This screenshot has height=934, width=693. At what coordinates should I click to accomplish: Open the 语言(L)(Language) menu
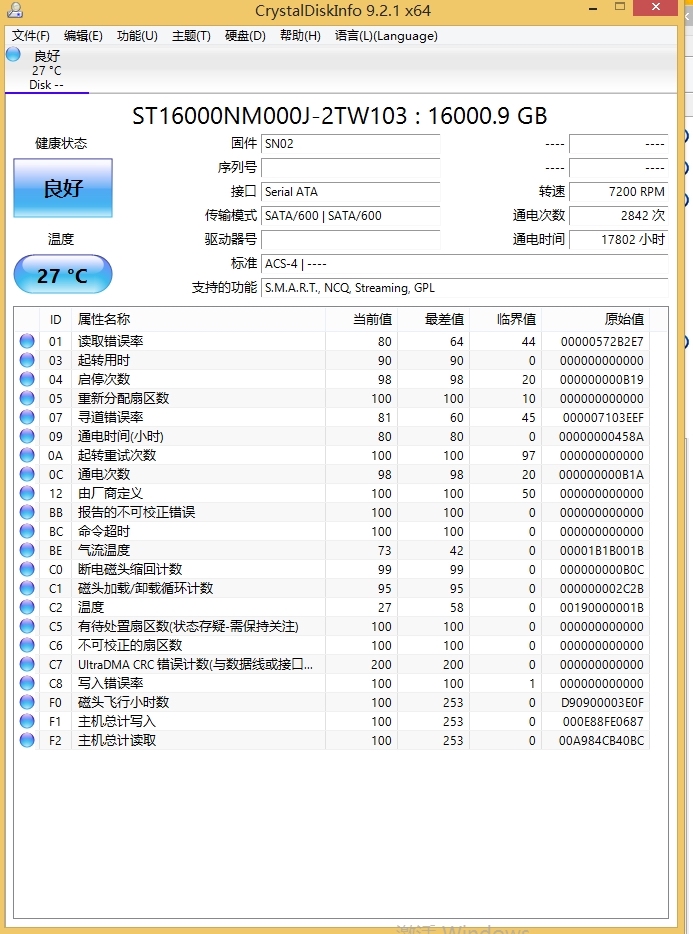[x=386, y=36]
